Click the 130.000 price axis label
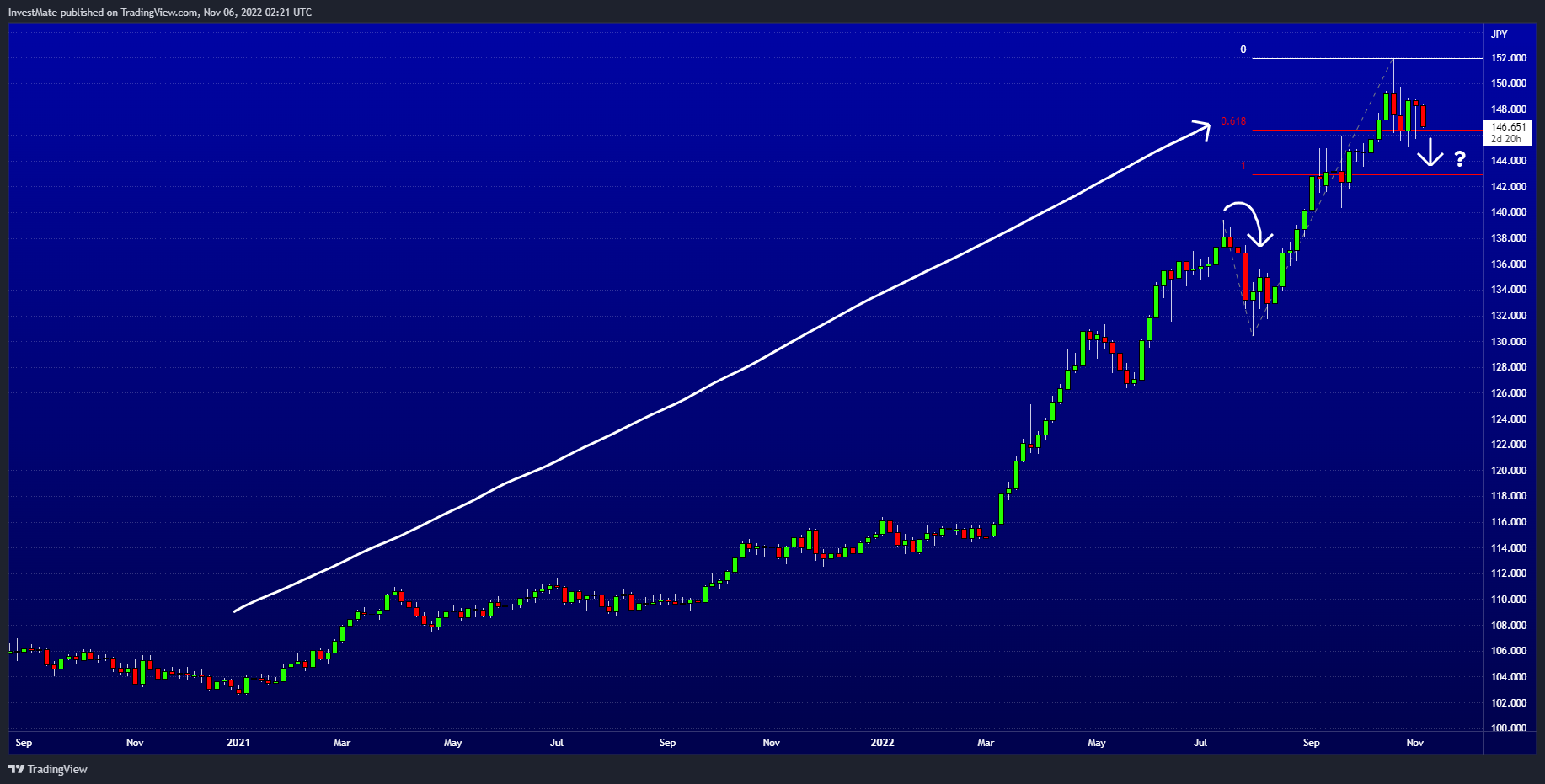Viewport: 1545px width, 784px height. click(1509, 342)
